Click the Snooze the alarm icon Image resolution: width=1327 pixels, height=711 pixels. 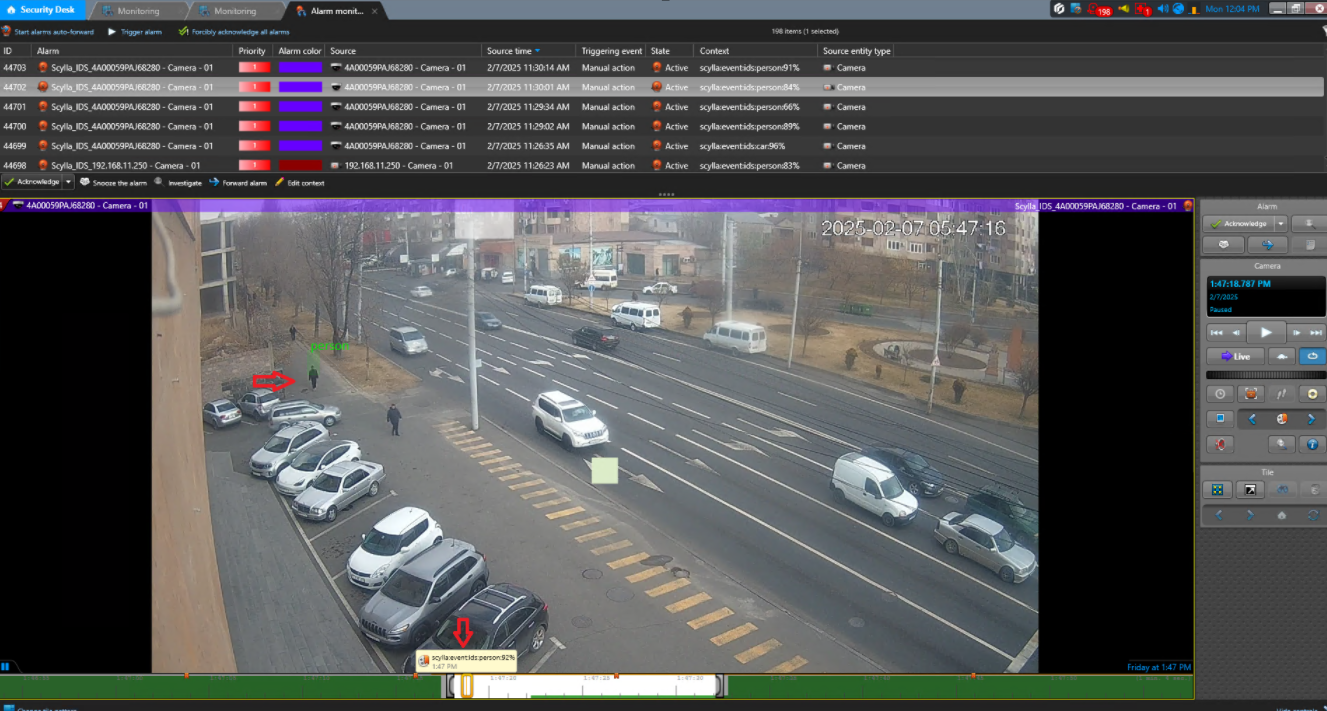(85, 183)
